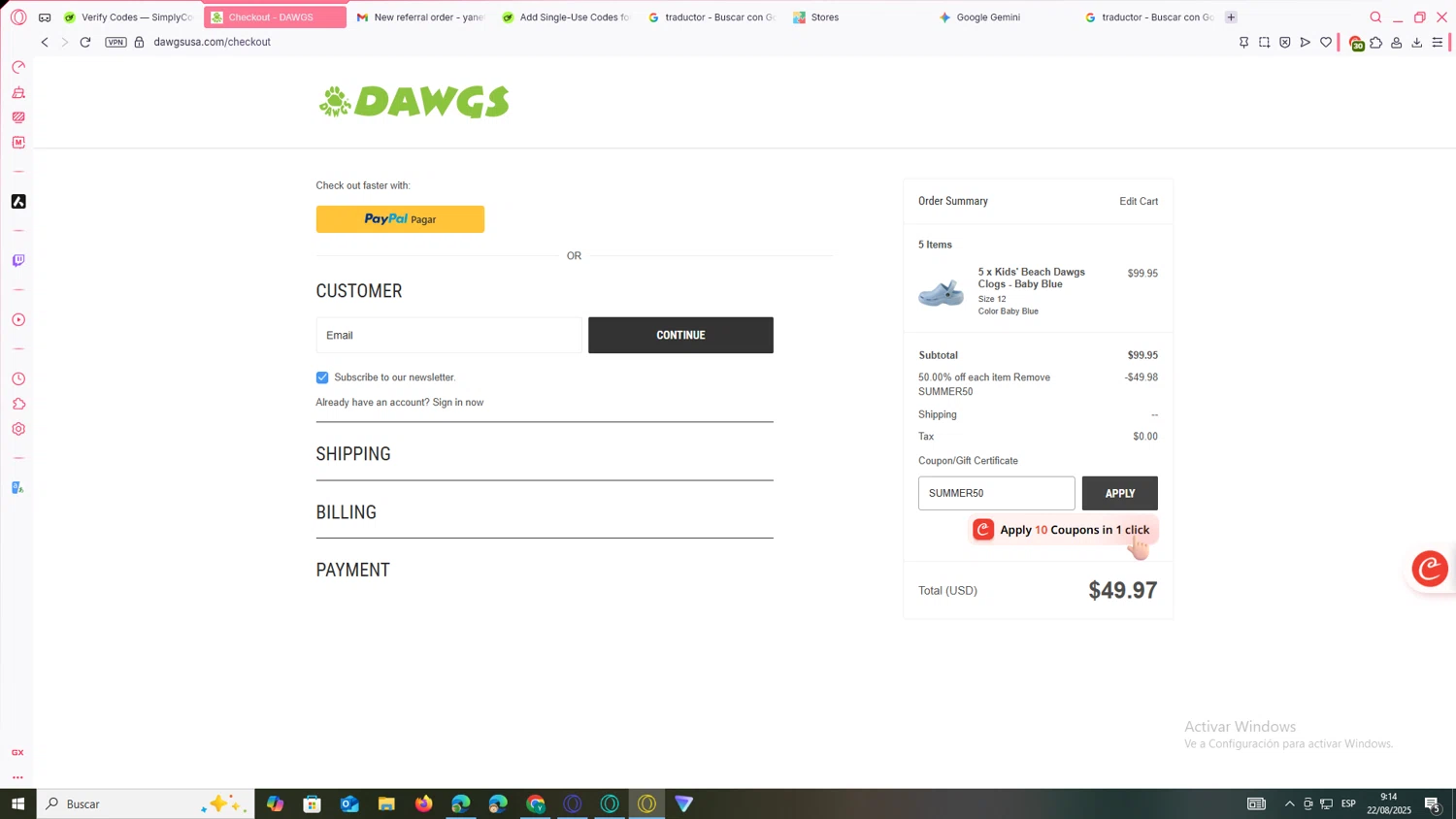View site info via the padlock icon
This screenshot has width=1456, height=819.
pos(139,42)
